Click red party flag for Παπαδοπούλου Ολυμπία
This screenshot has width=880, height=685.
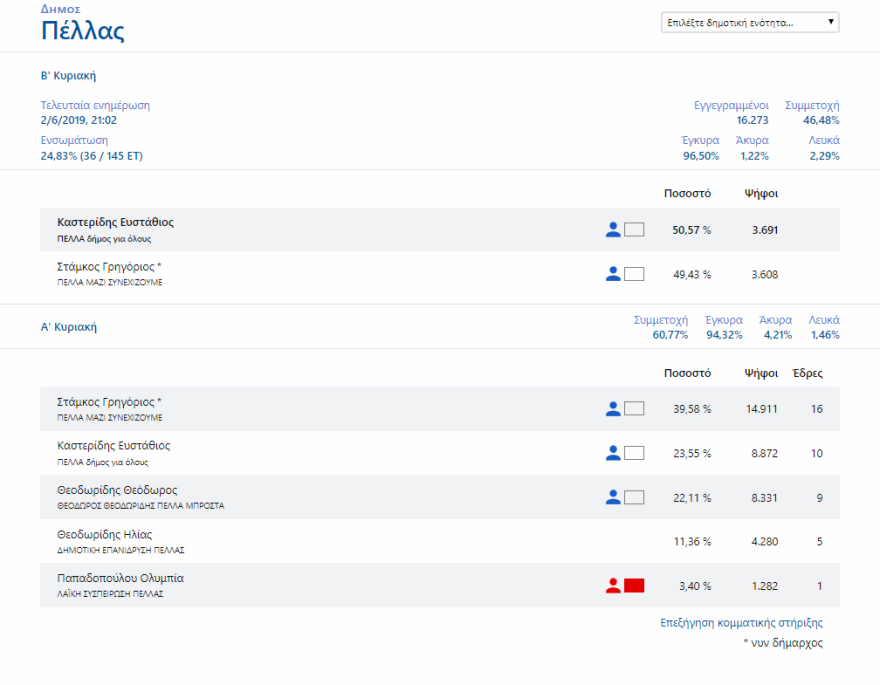point(634,585)
